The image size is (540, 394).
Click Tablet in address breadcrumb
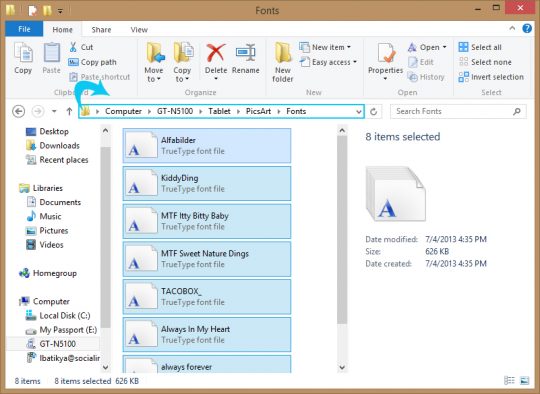219,112
